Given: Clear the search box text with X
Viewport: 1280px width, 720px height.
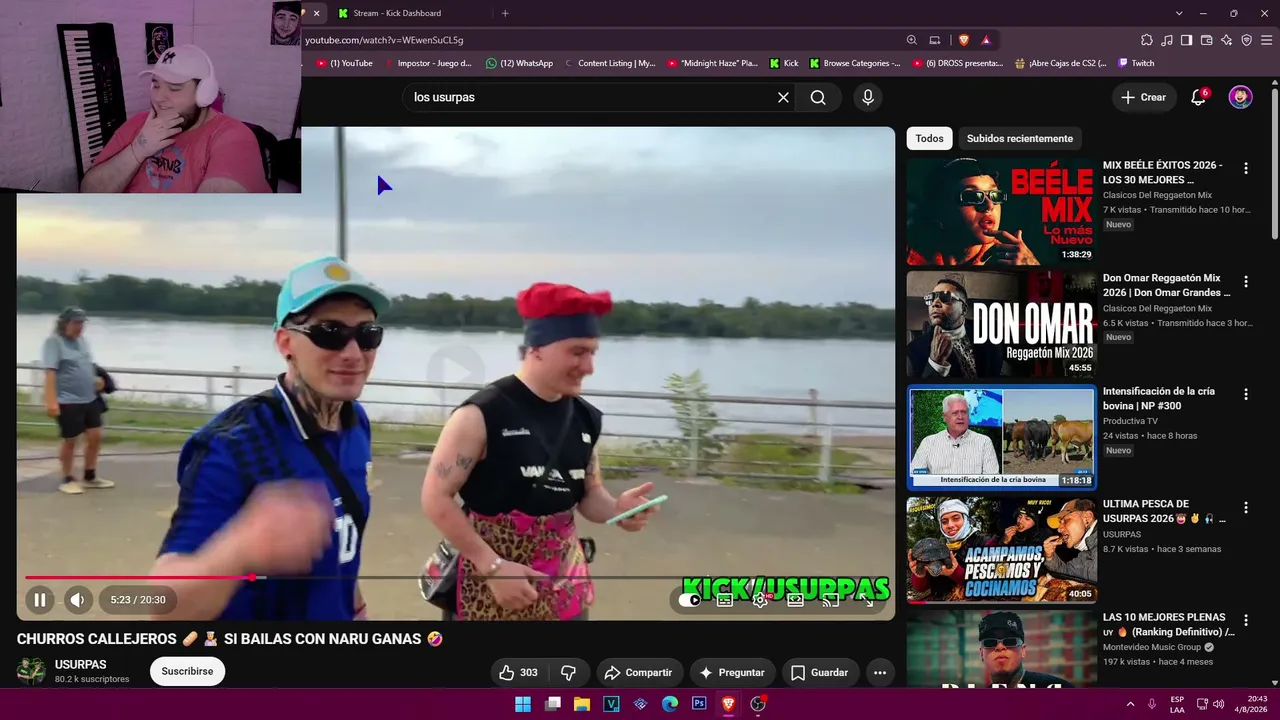Looking at the screenshot, I should [783, 97].
